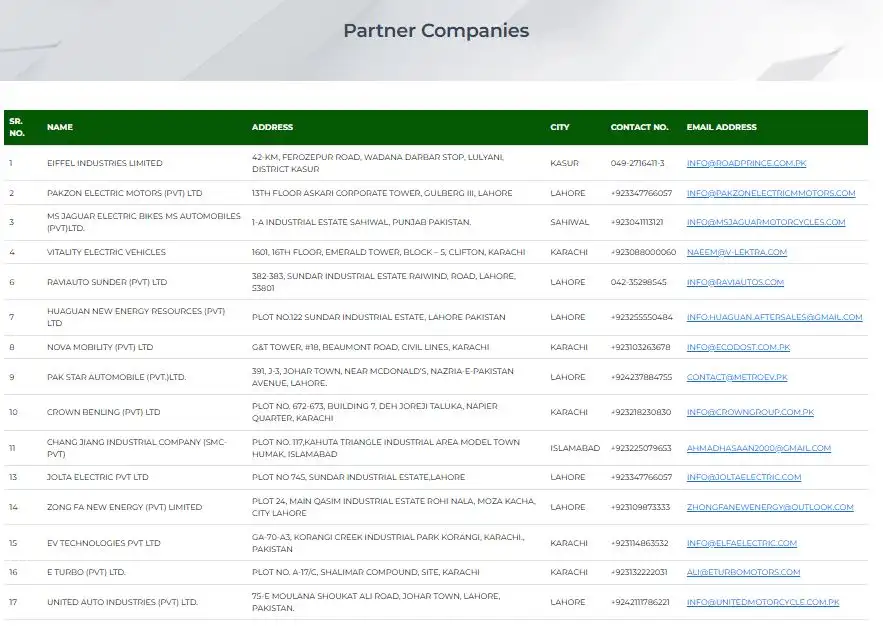Viewport: 883px width, 631px height.
Task: Click the INFO@JOLTAELECTRIC.COM email link
Action: 743,477
